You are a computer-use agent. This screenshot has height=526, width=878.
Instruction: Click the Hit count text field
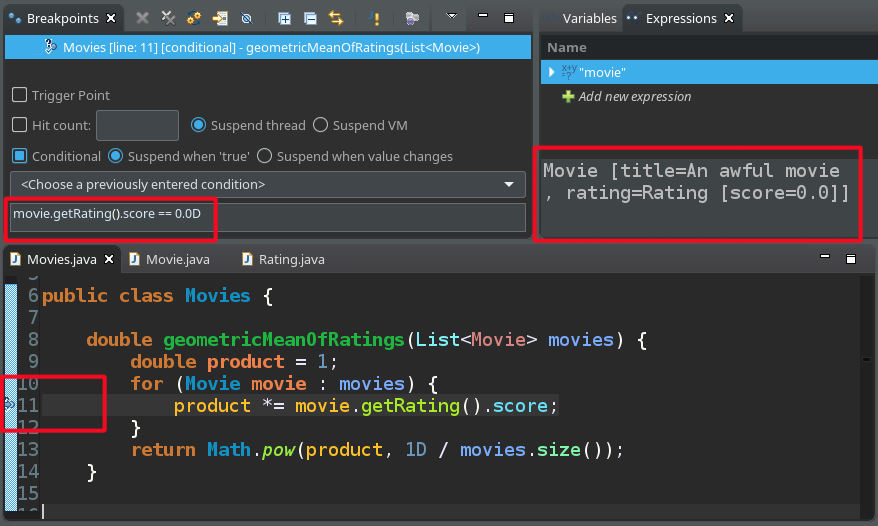click(137, 125)
